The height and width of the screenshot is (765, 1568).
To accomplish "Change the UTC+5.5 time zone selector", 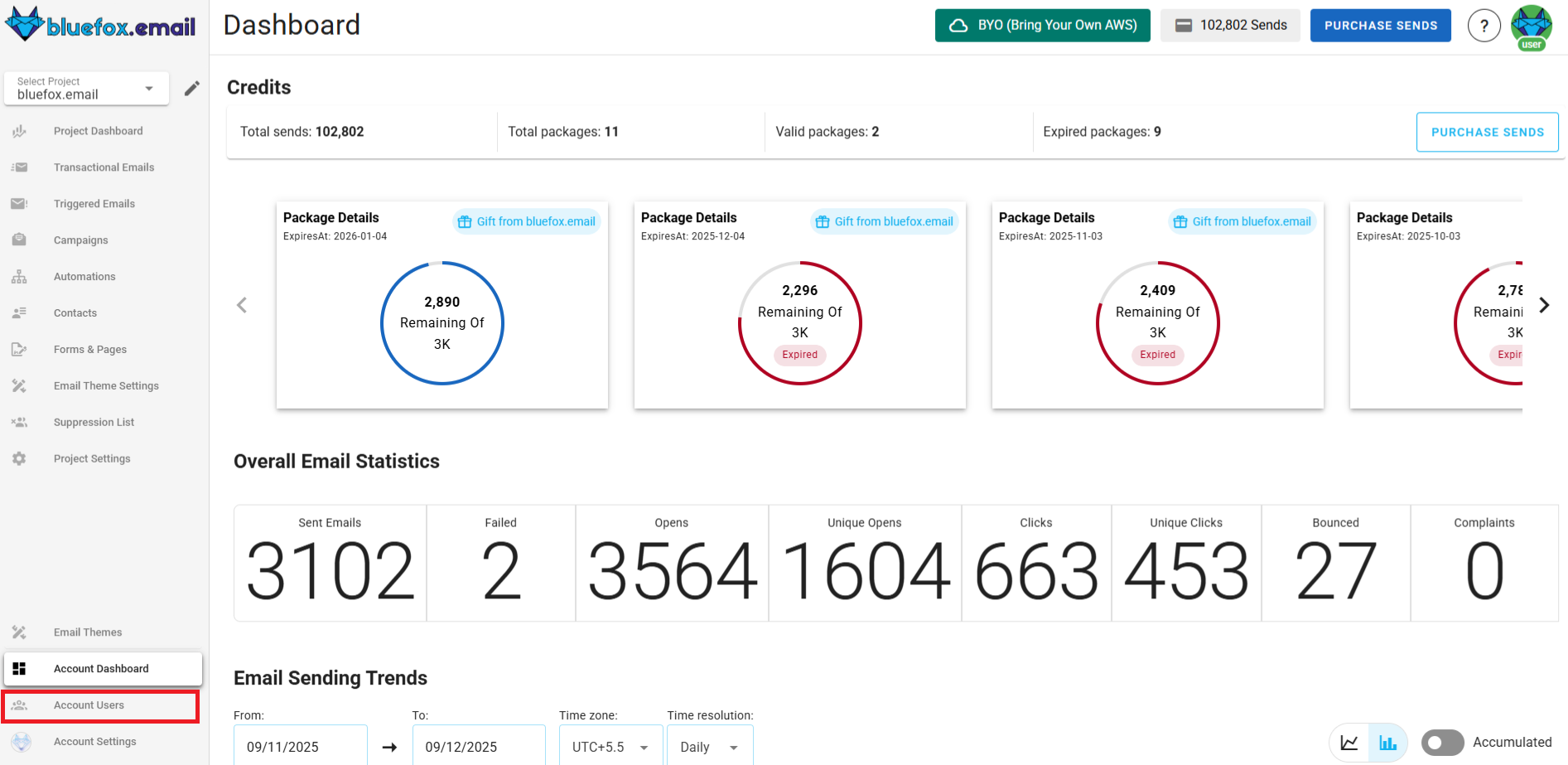I will point(610,746).
